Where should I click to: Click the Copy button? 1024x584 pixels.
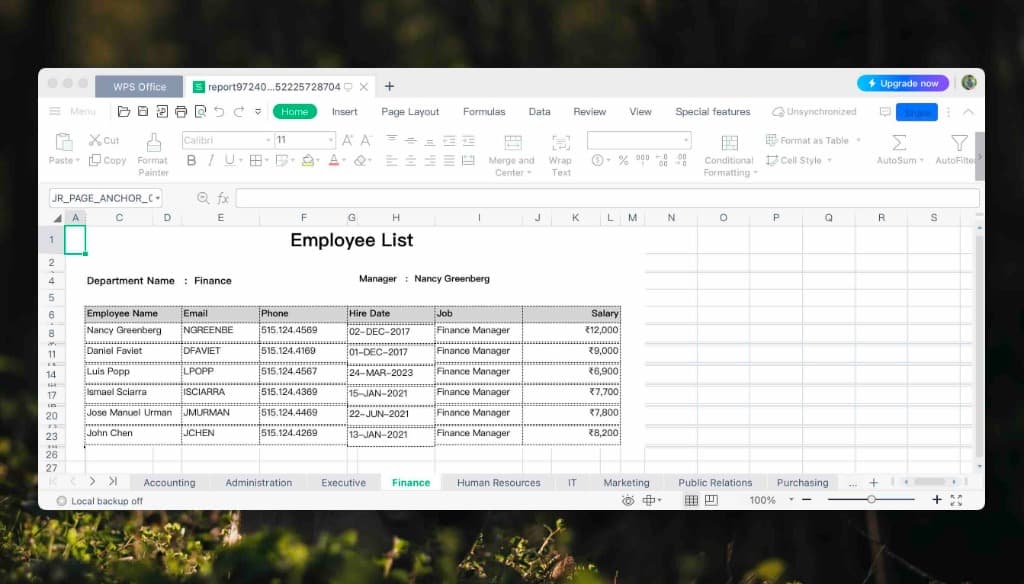pos(108,160)
